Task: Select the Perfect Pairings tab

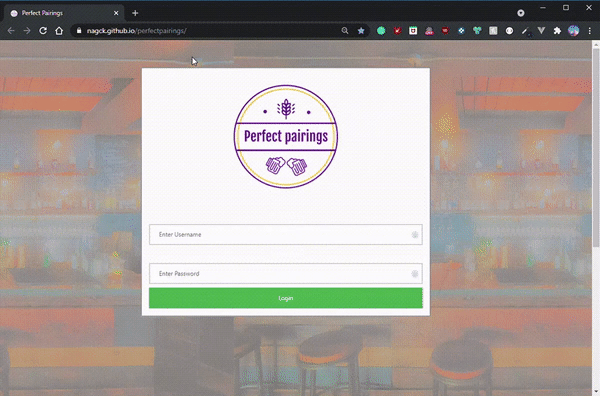Action: pyautogui.click(x=64, y=13)
